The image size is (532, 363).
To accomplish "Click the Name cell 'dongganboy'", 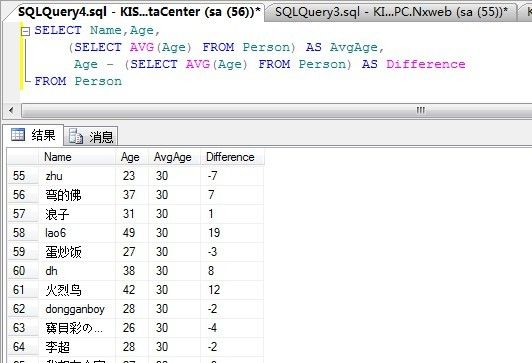I will click(77, 309).
